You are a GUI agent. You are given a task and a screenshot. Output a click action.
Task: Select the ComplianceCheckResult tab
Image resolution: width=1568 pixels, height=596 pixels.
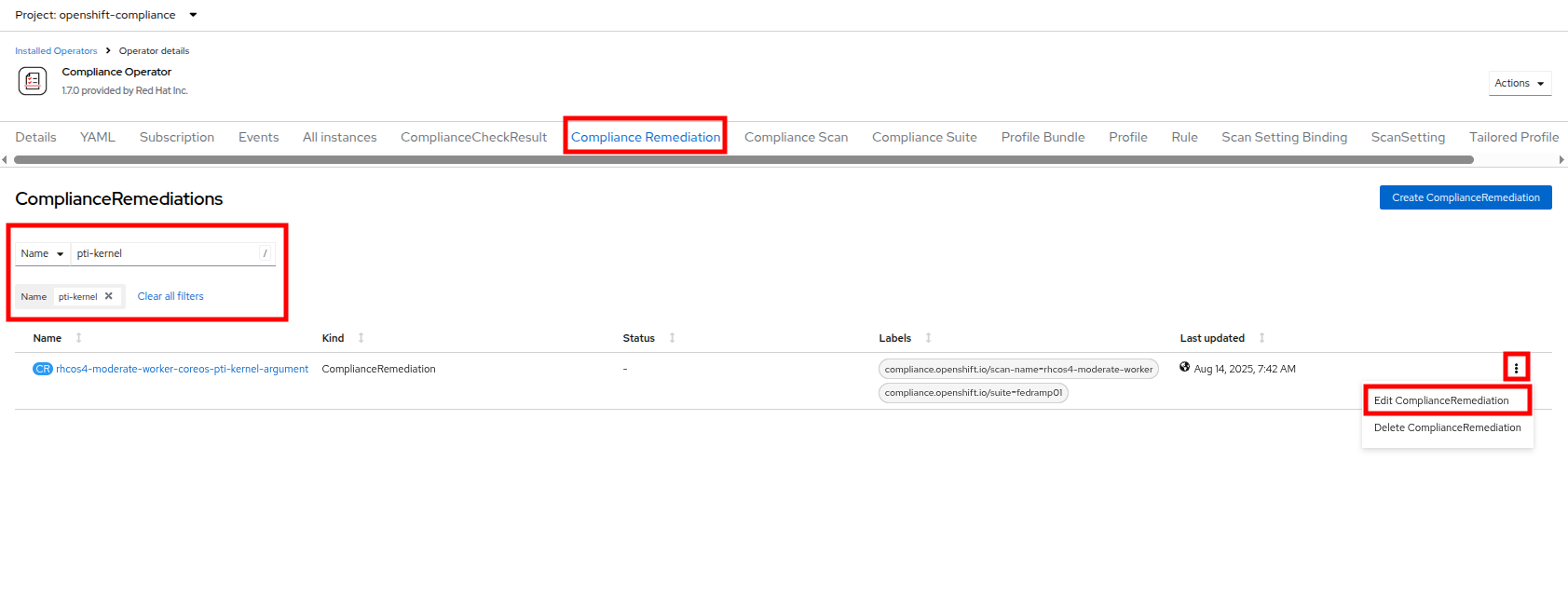click(473, 137)
